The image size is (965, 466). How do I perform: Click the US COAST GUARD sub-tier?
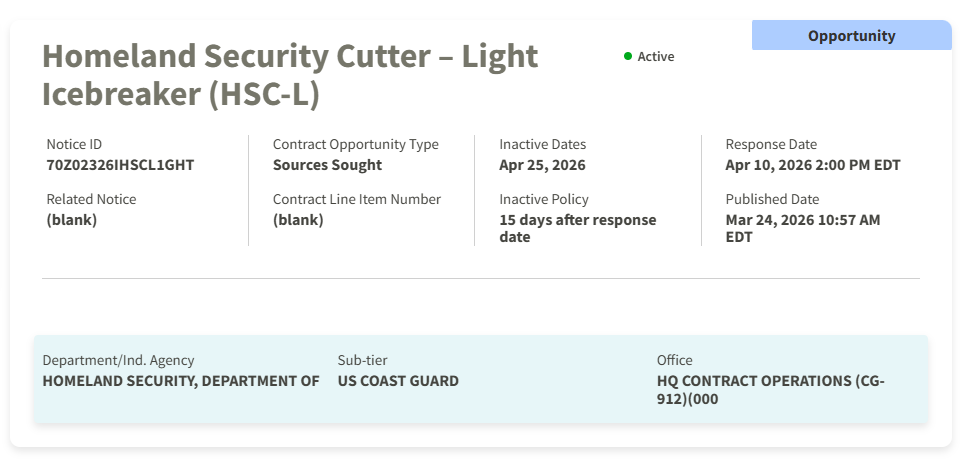click(x=398, y=381)
